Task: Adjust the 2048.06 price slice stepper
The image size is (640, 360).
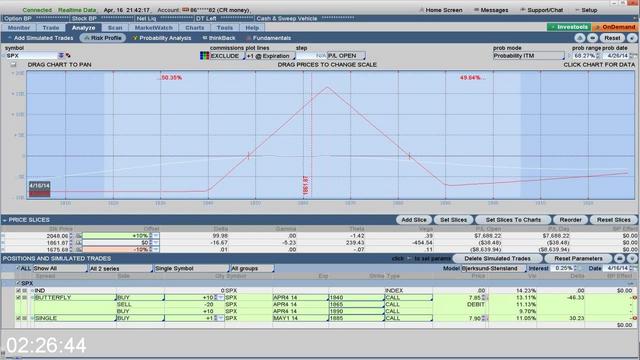Action: click(71, 236)
